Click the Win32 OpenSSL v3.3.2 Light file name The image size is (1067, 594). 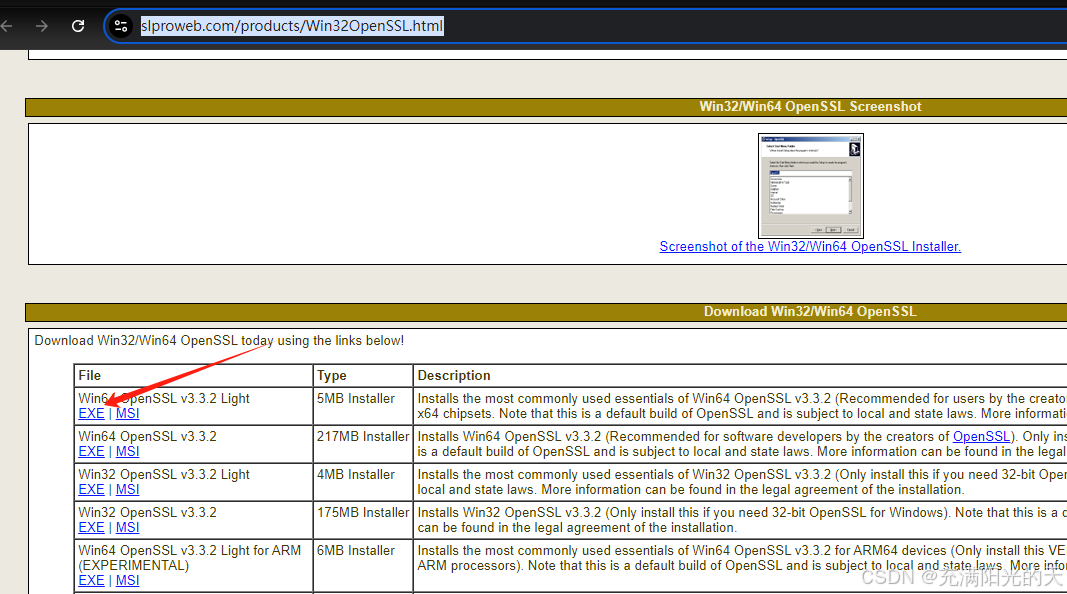coord(164,474)
